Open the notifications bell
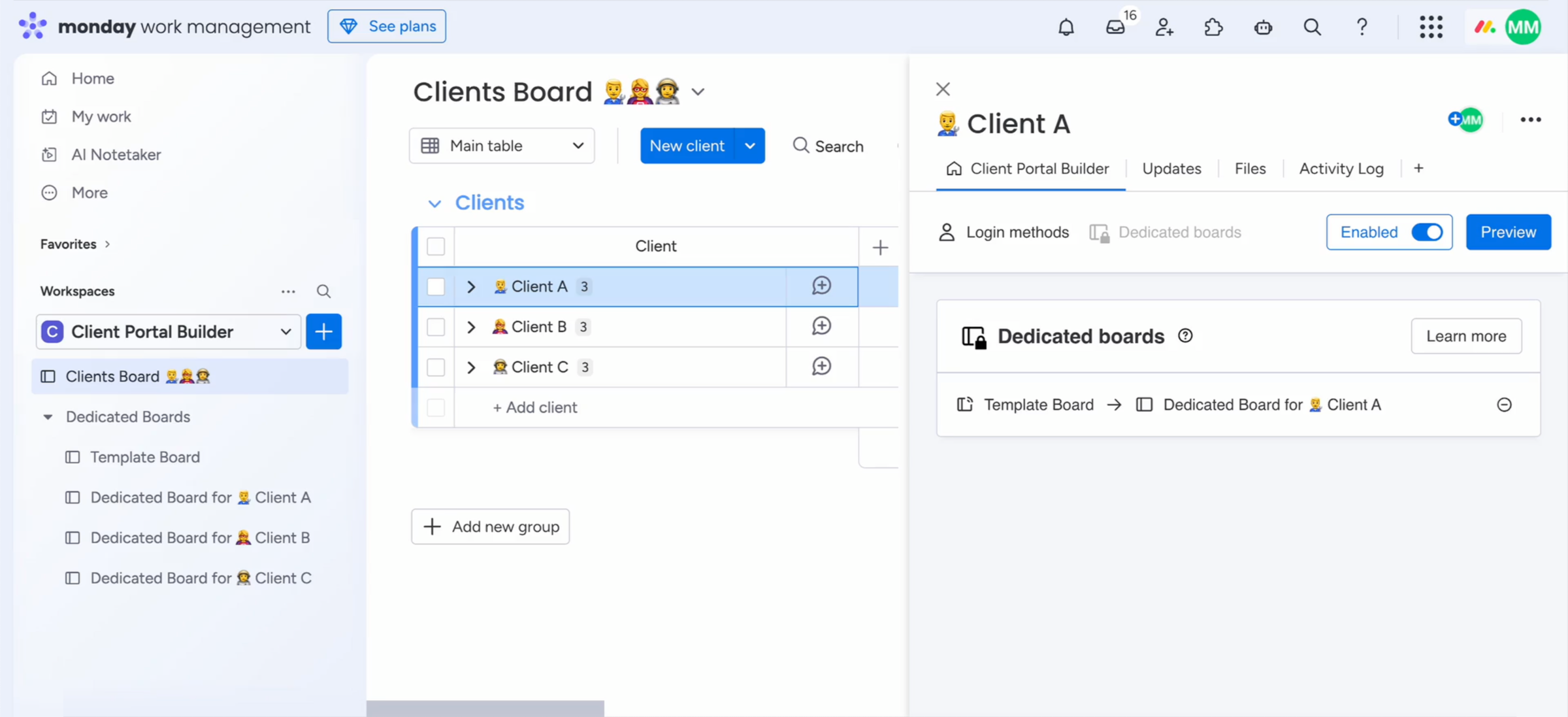The width and height of the screenshot is (1568, 717). coord(1066,27)
